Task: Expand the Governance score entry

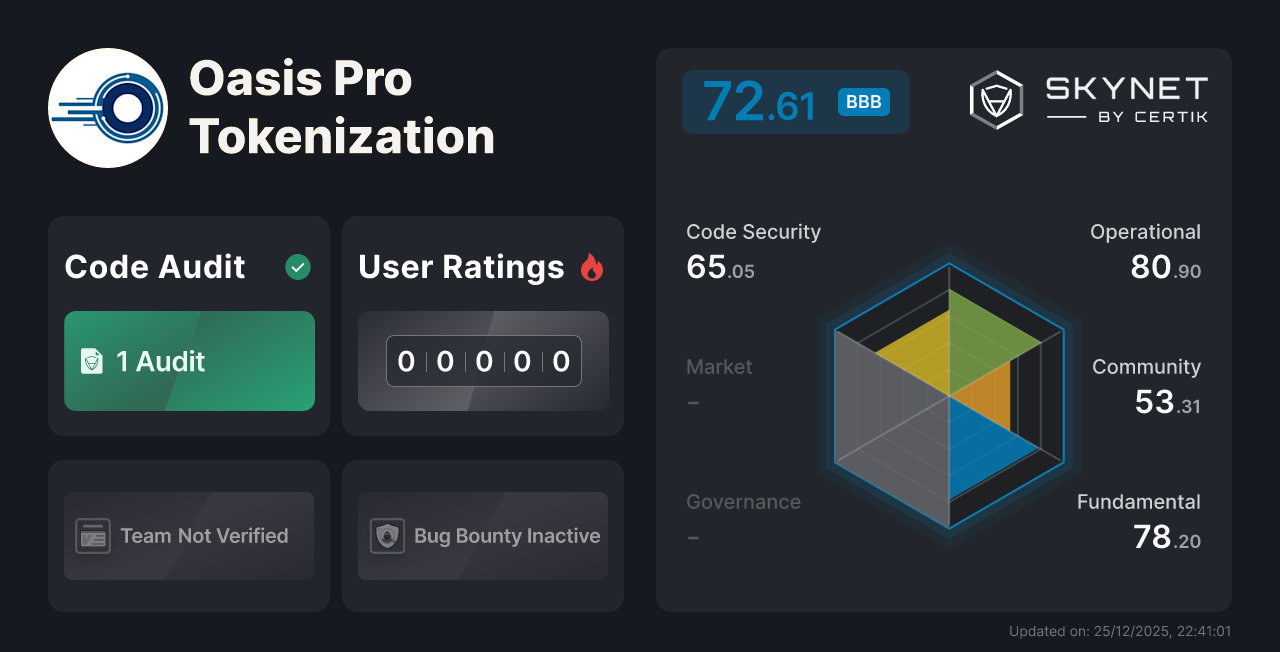Action: tap(744, 518)
